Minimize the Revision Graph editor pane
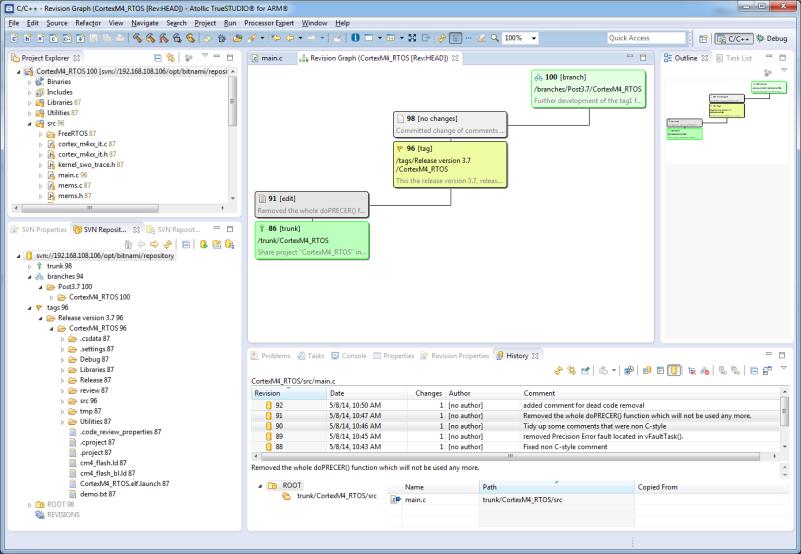The width and height of the screenshot is (801, 554). (x=629, y=58)
